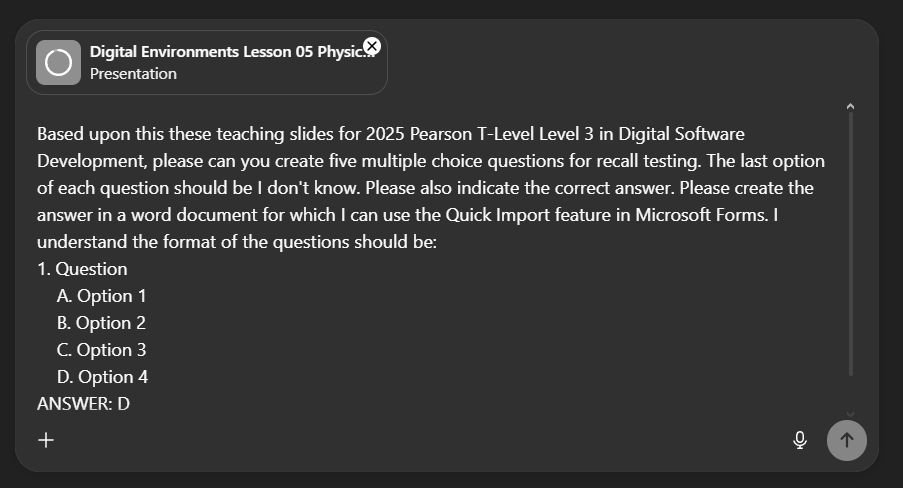This screenshot has height=488, width=903.
Task: Put cursor on the 'ANSWER: D' line
Action: click(83, 404)
